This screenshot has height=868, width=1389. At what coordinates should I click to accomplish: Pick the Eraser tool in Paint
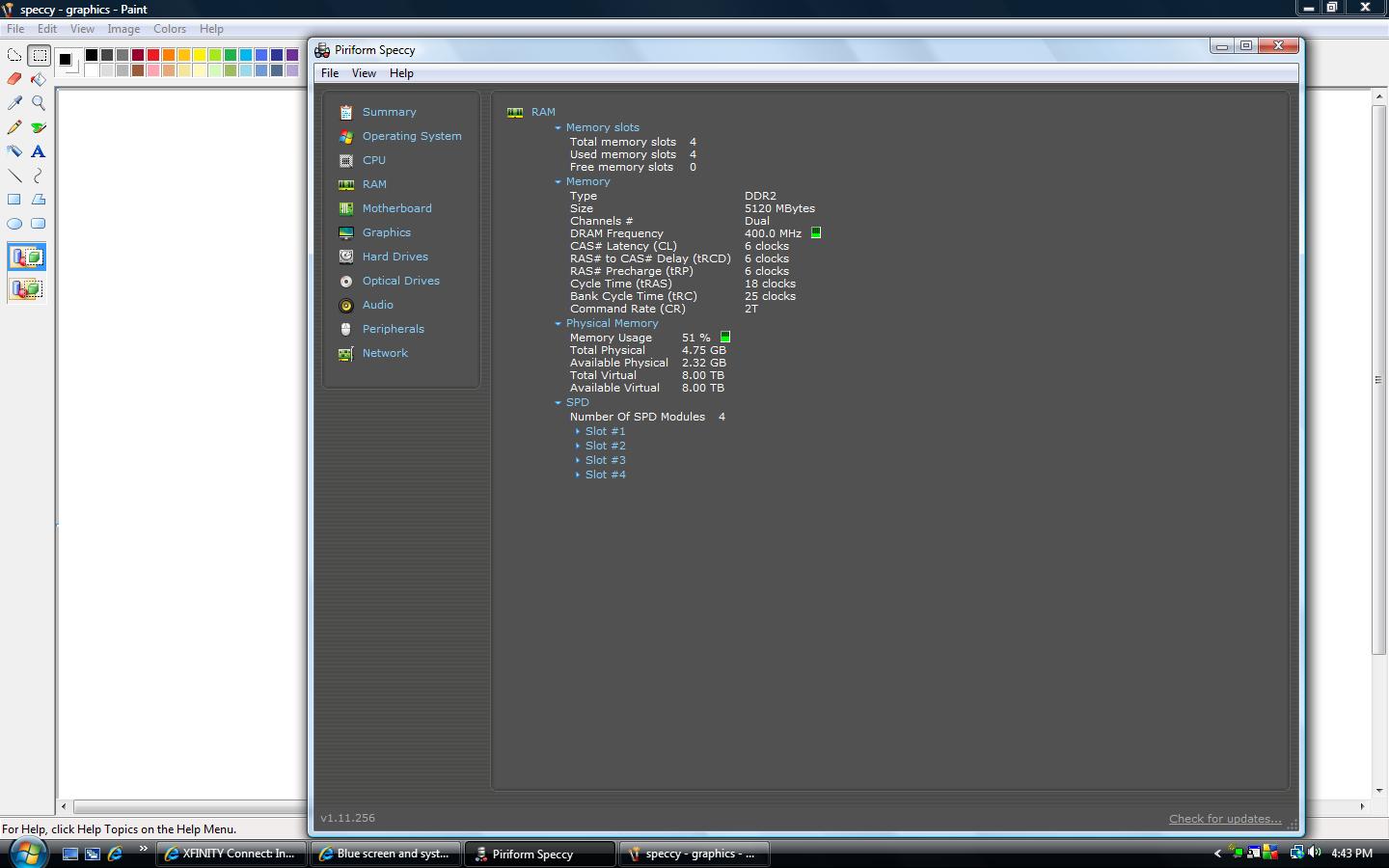[14, 79]
